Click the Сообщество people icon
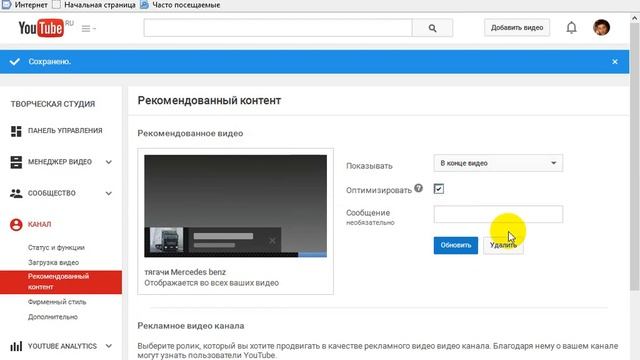The image size is (640, 360). point(16,193)
